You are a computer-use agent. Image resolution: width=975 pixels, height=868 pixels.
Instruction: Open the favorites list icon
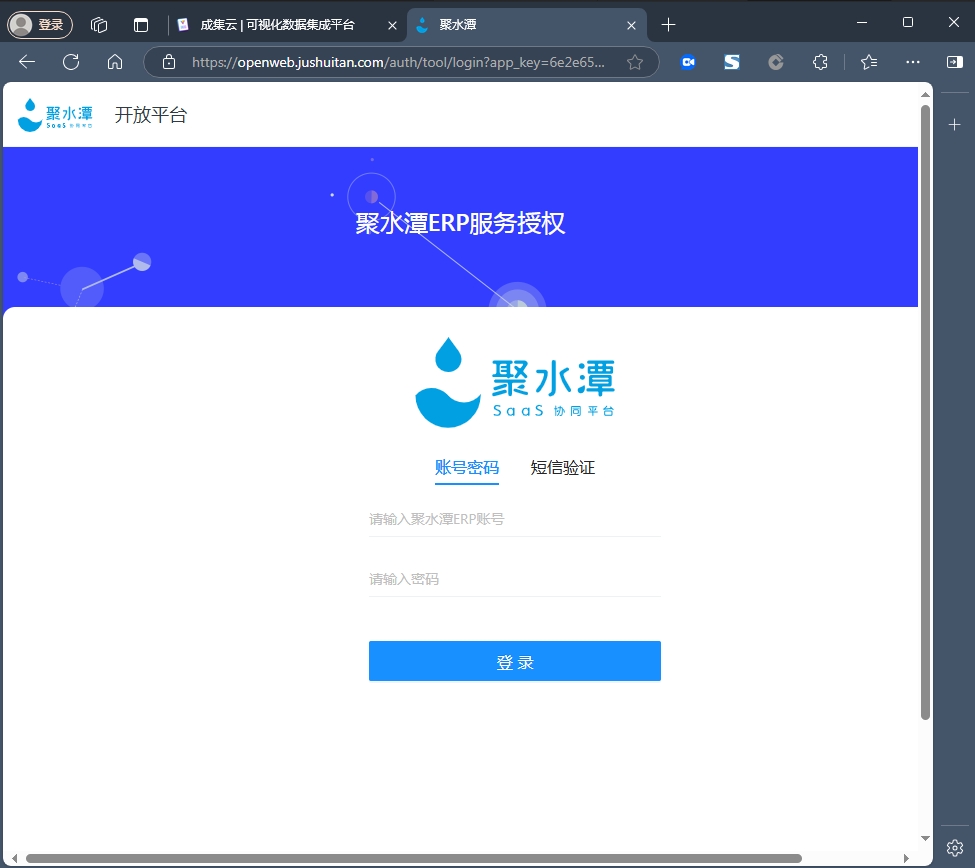point(869,62)
